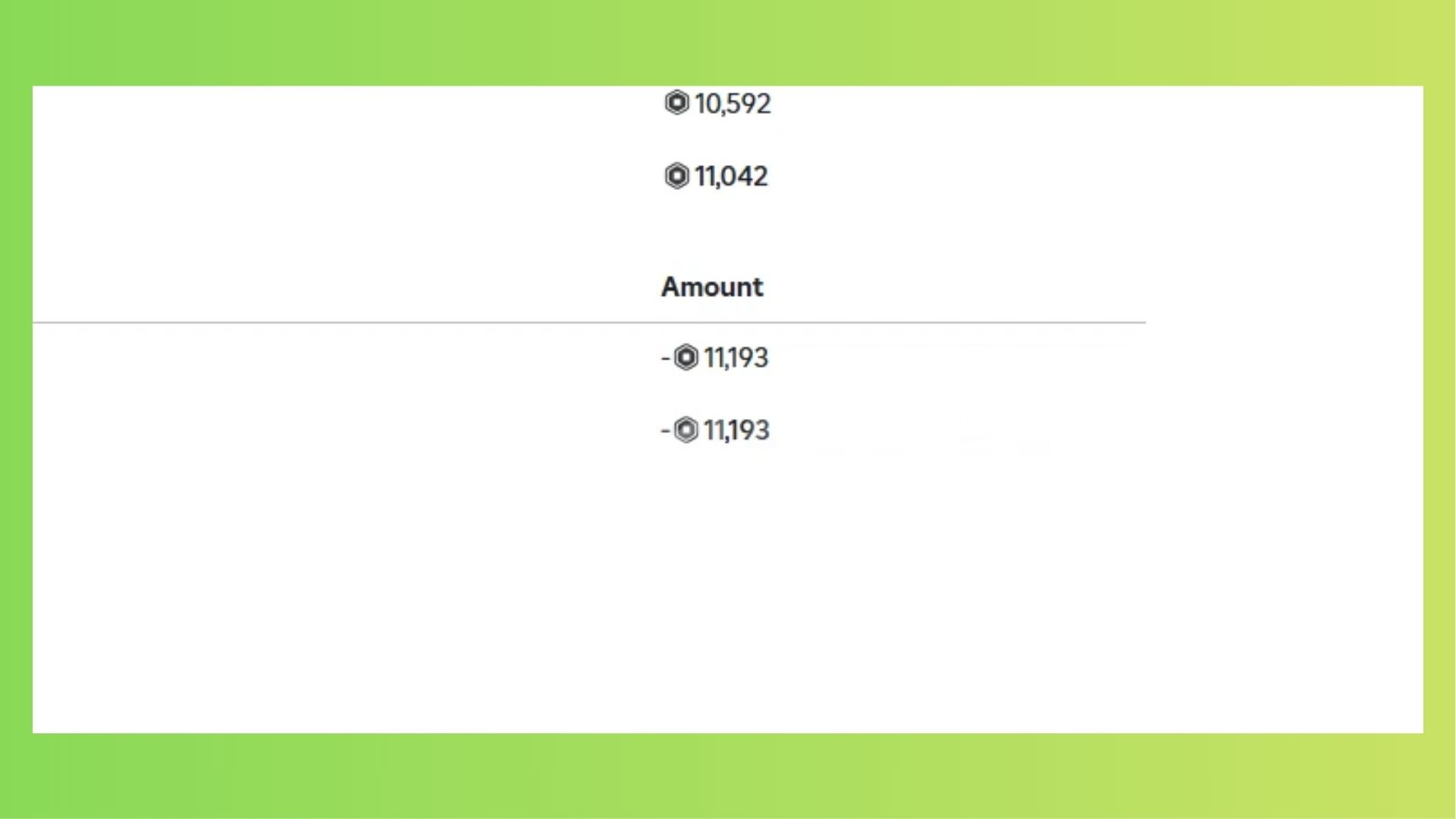Click the minus sign in last 11,193 row

[665, 431]
